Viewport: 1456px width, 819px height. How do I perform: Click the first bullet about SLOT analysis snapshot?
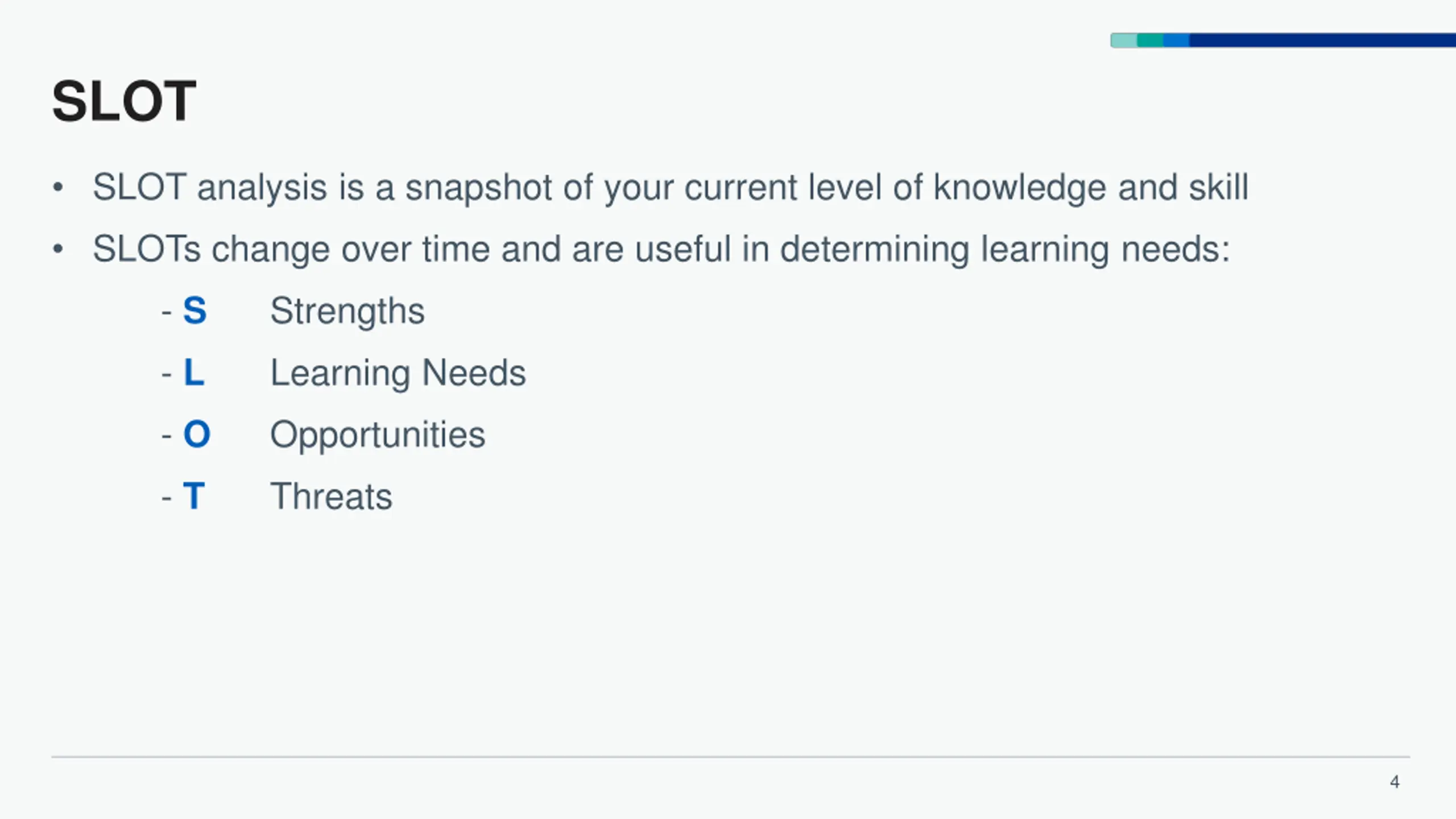(671, 188)
